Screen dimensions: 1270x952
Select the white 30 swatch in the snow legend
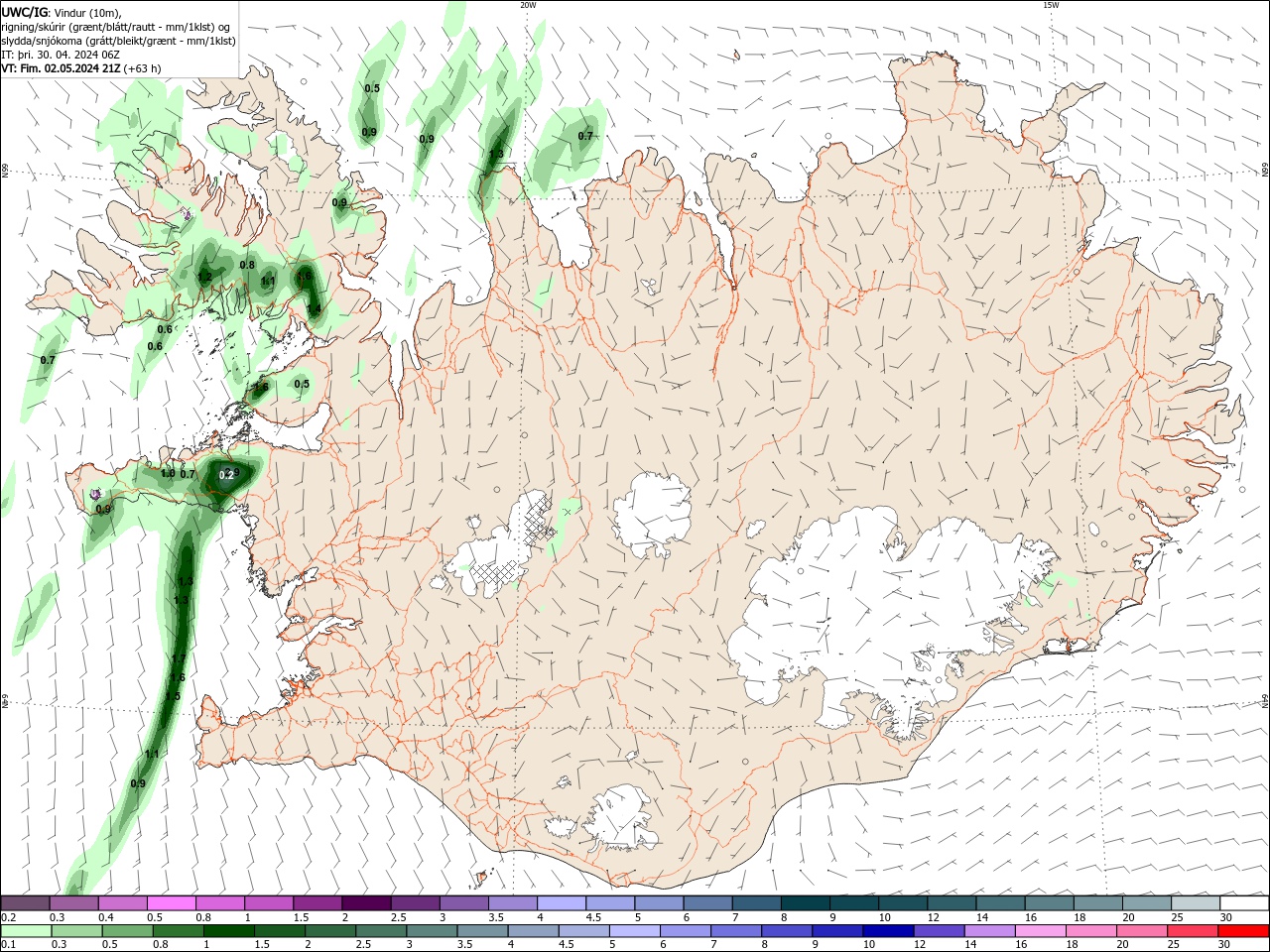pyautogui.click(x=1244, y=903)
